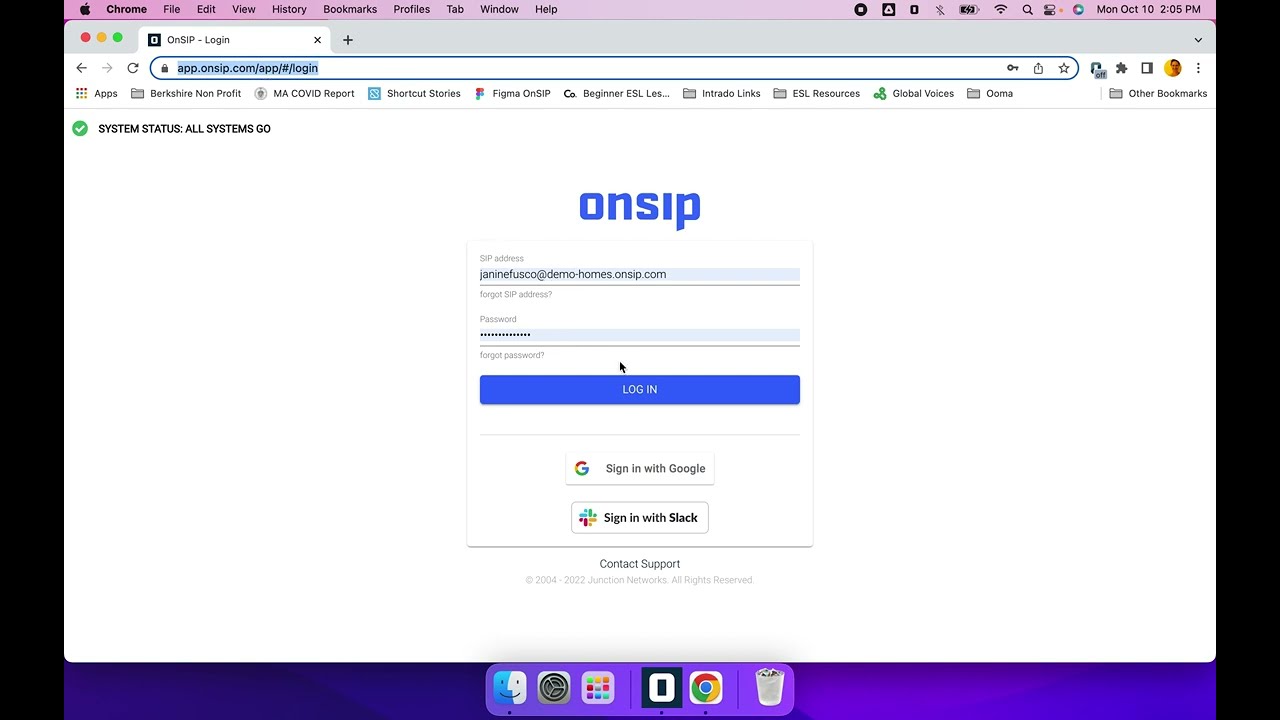Open Google Chrome from the Dock
Image resolution: width=1280 pixels, height=720 pixels.
pos(705,688)
